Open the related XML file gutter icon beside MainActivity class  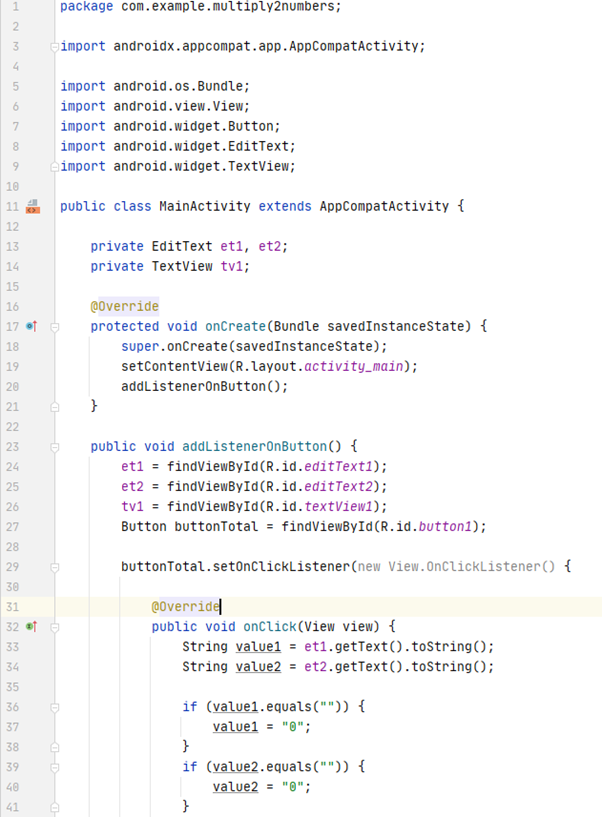tap(33, 206)
